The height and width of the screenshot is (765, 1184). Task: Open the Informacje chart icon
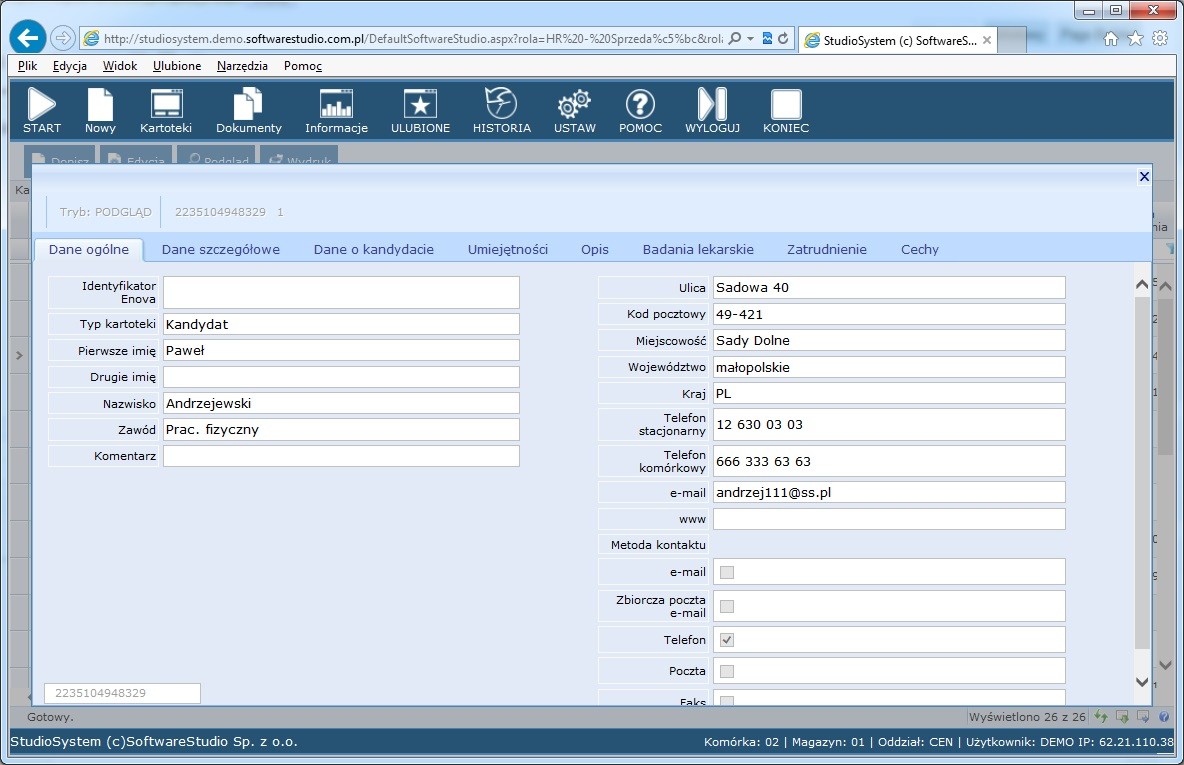[336, 104]
